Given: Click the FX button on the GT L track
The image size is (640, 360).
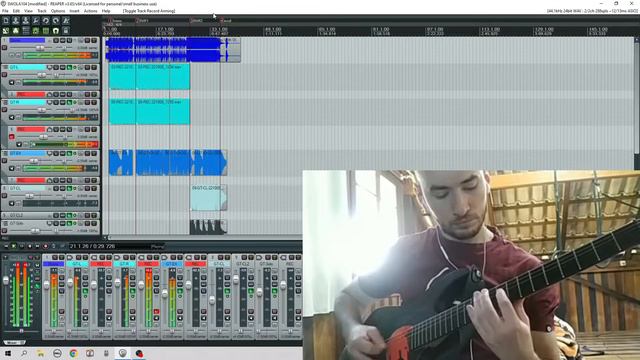Looking at the screenshot, I should pos(69,67).
